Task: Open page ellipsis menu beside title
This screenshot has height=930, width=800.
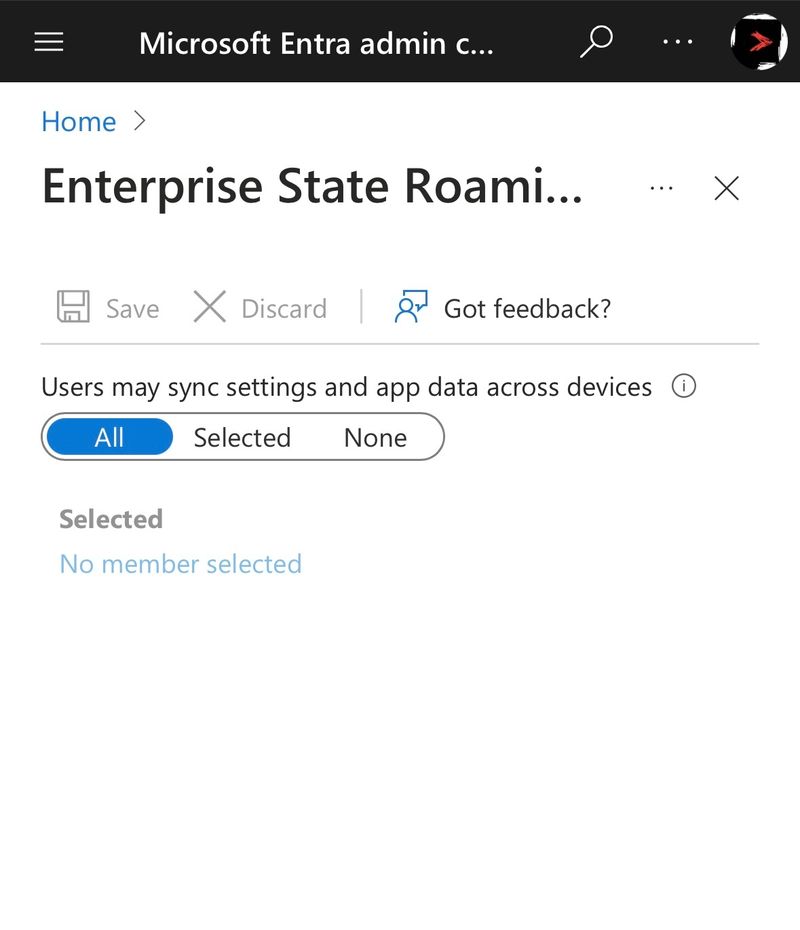Action: [661, 189]
